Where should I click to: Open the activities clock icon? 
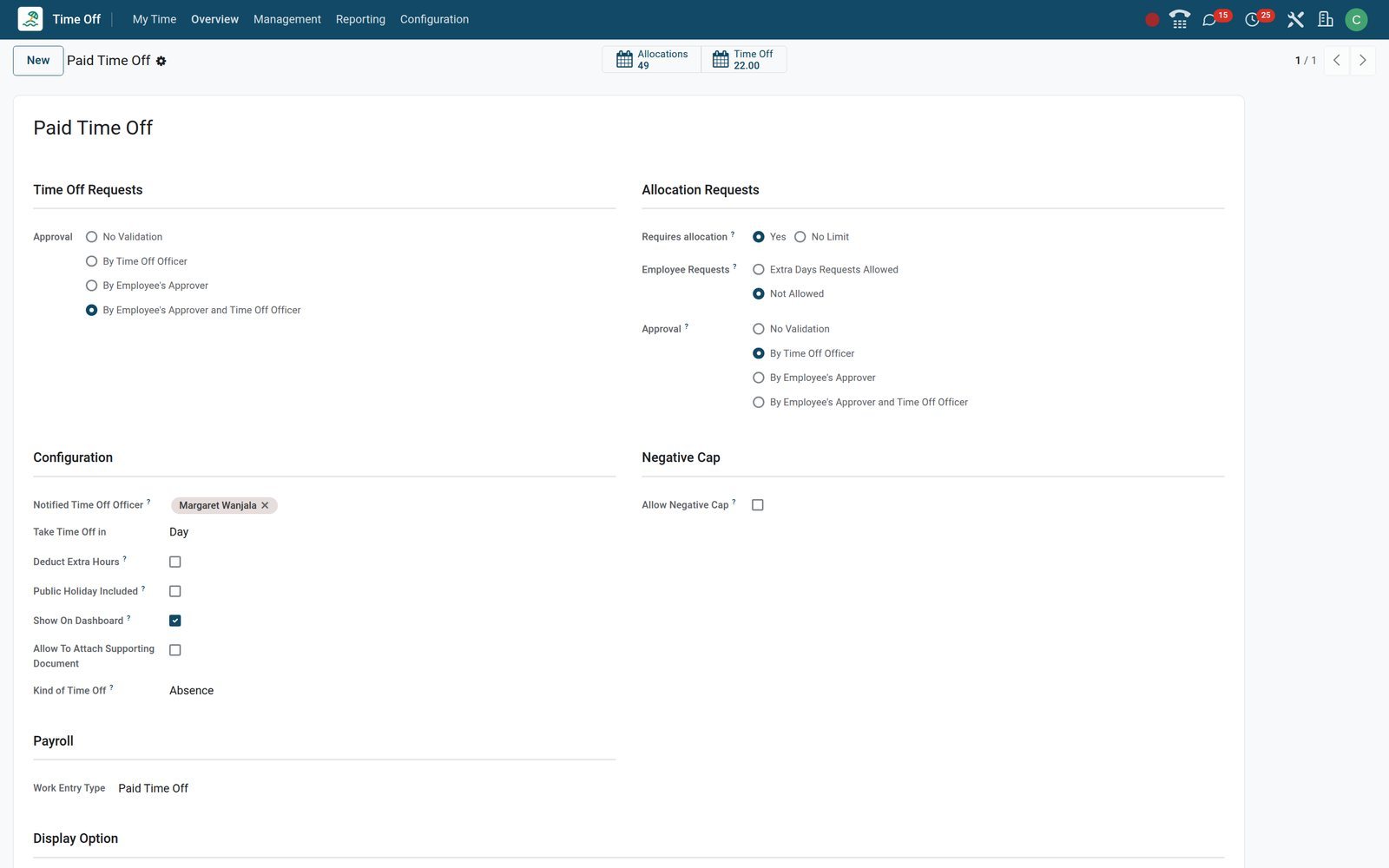(1252, 20)
